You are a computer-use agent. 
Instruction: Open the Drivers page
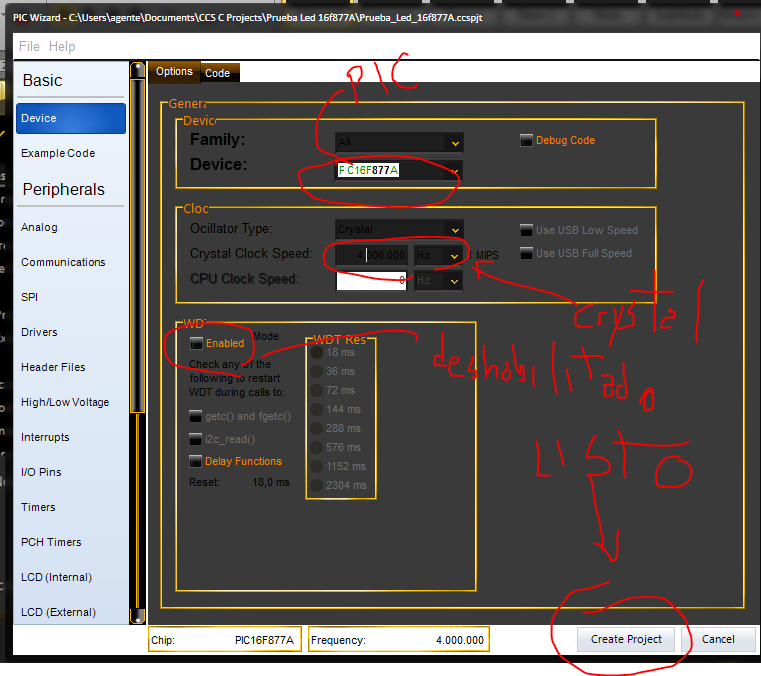(71, 332)
